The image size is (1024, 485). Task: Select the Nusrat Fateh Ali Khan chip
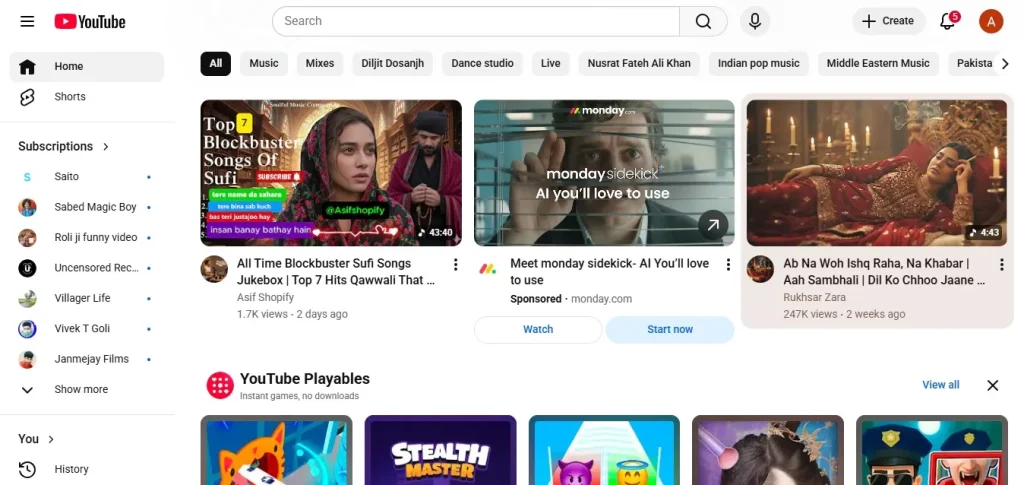pyautogui.click(x=639, y=63)
